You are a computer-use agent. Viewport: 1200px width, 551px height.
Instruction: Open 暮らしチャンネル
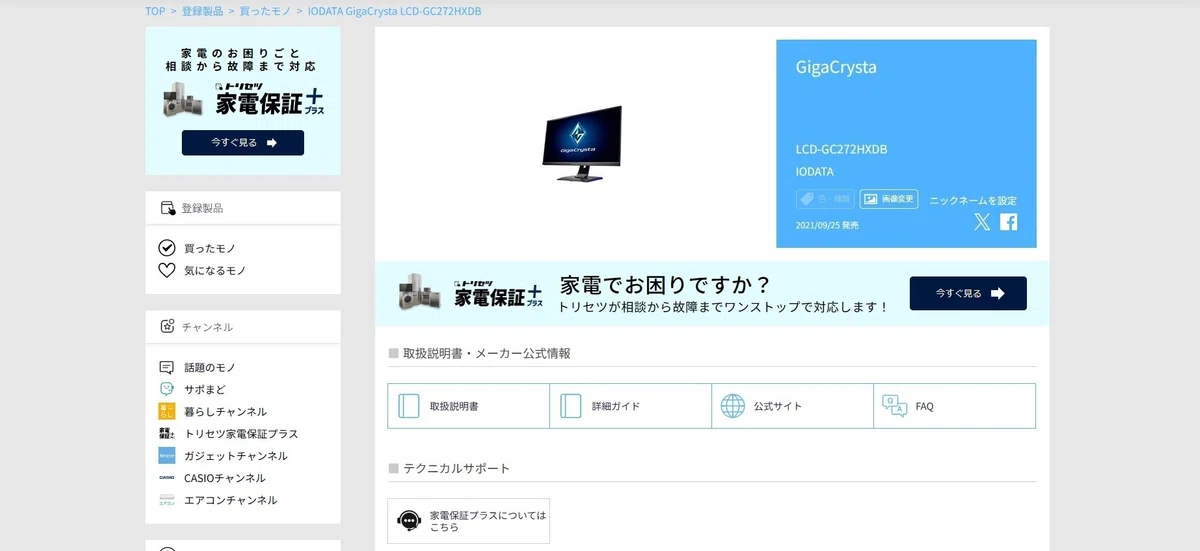click(x=213, y=411)
